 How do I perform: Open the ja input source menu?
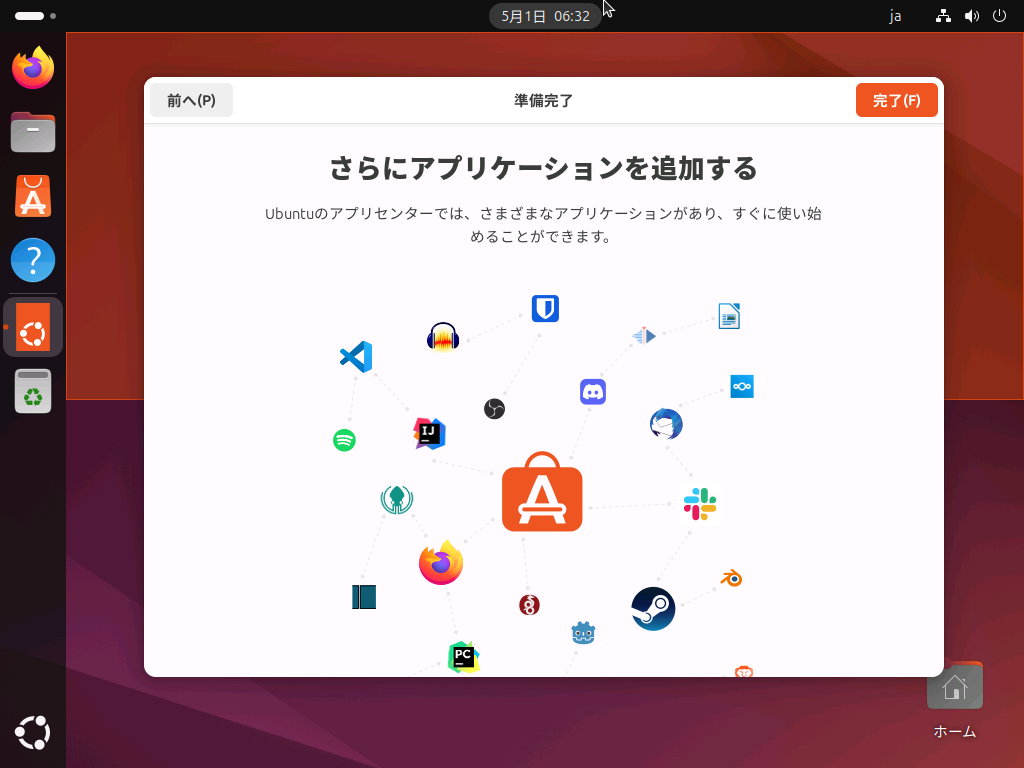(x=895, y=16)
